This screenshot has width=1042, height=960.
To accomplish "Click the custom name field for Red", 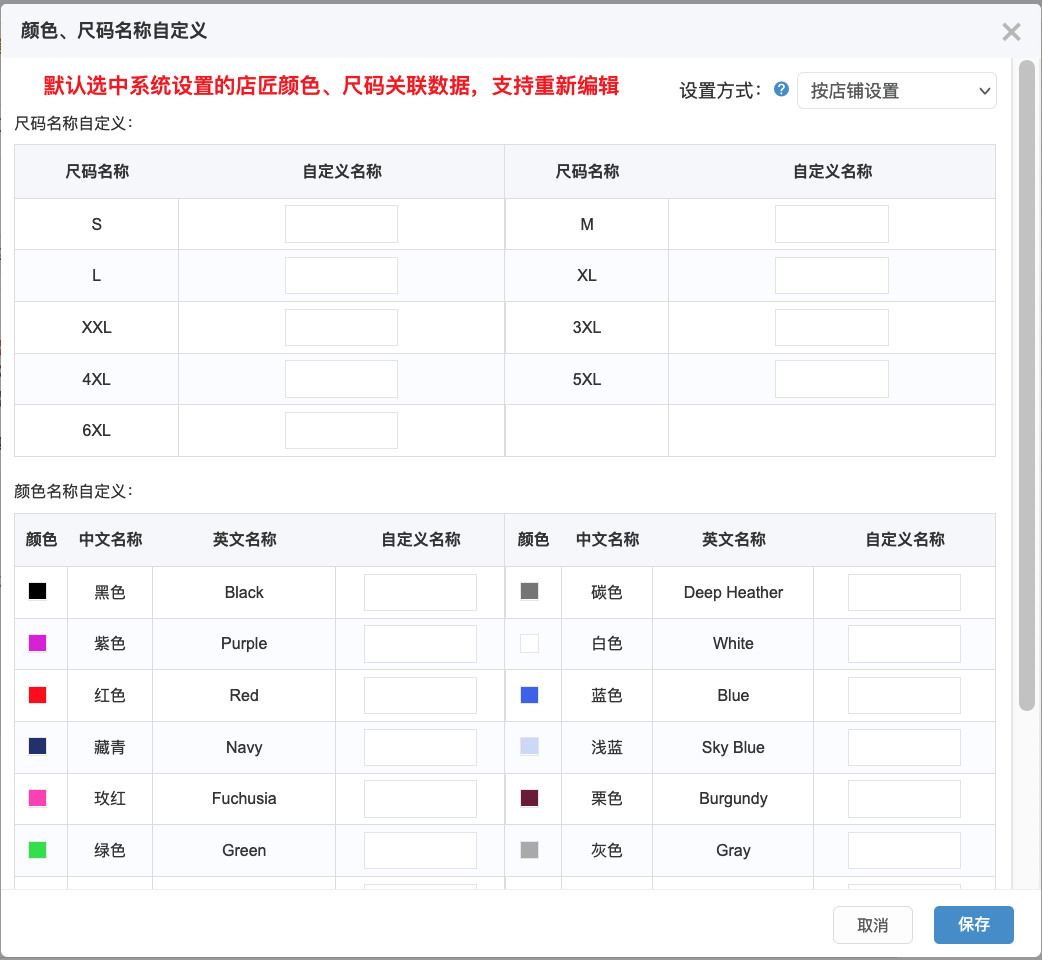I will pyautogui.click(x=420, y=695).
